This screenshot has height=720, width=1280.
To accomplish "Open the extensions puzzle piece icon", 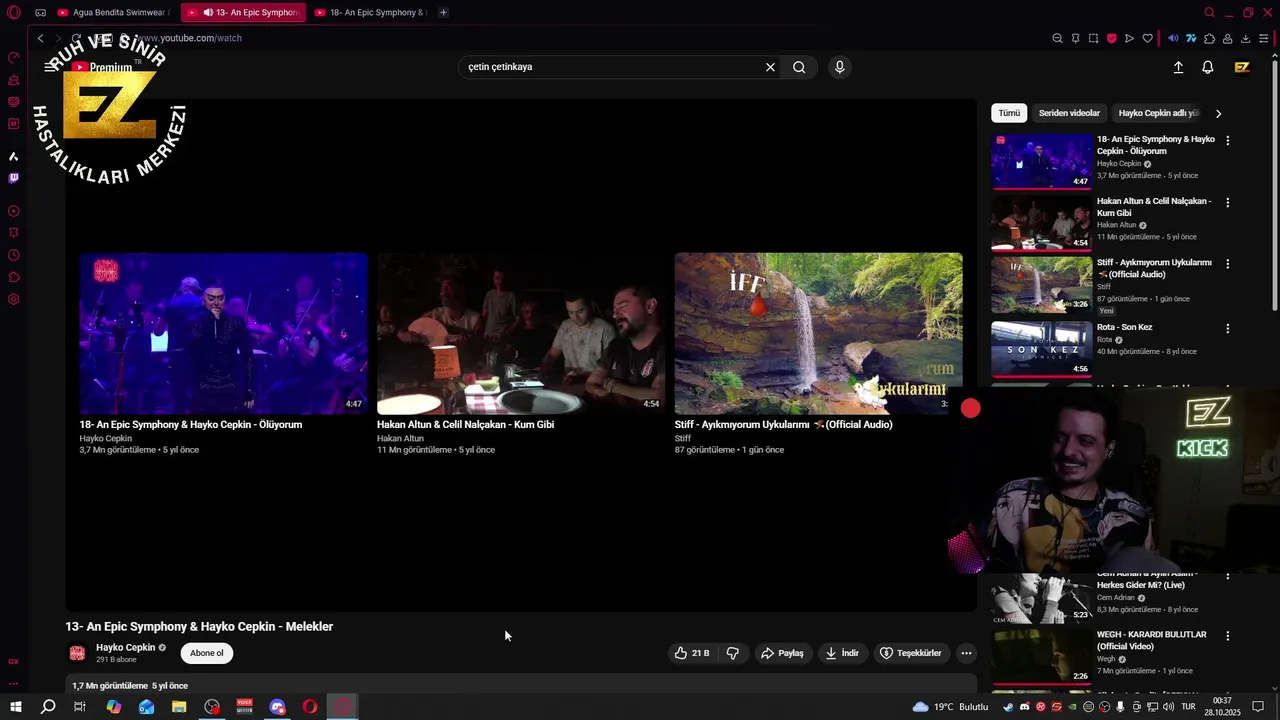I will point(1209,38).
